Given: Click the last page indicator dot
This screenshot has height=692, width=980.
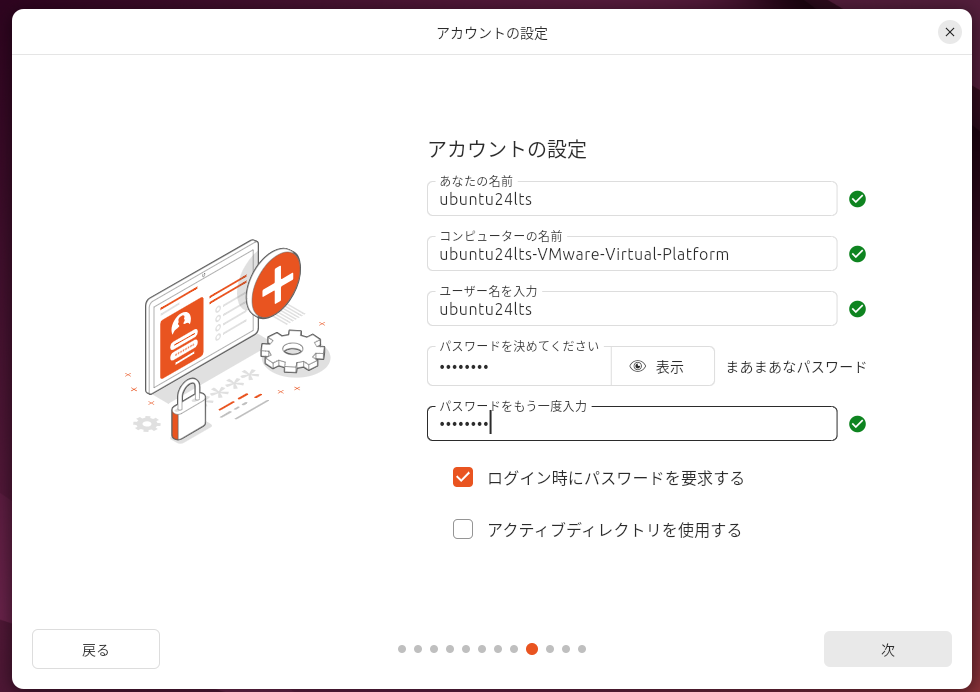Looking at the screenshot, I should point(582,649).
